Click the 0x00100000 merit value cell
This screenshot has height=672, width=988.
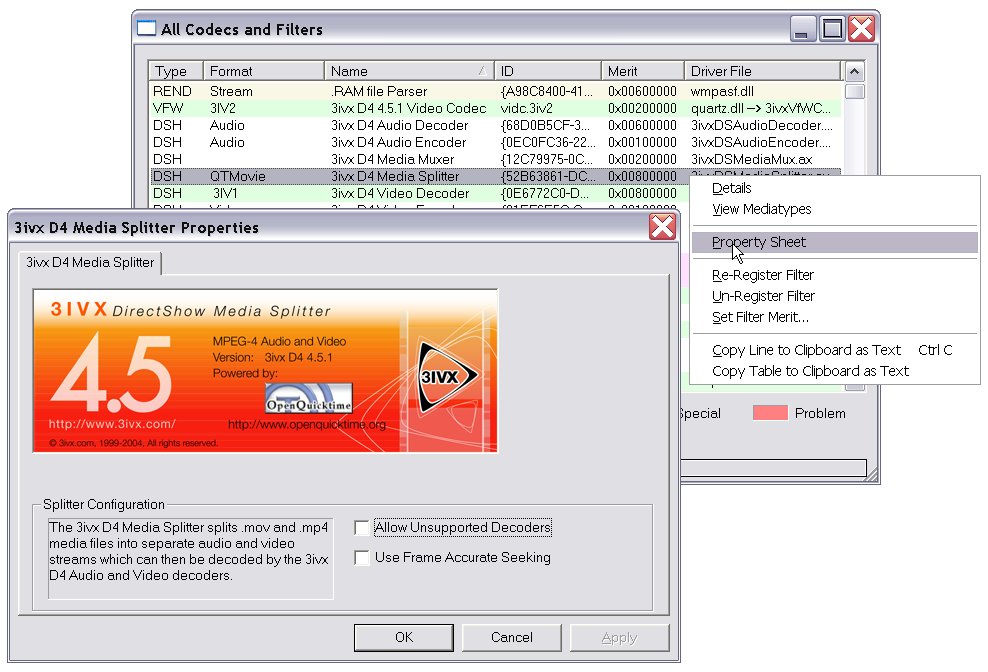point(642,142)
